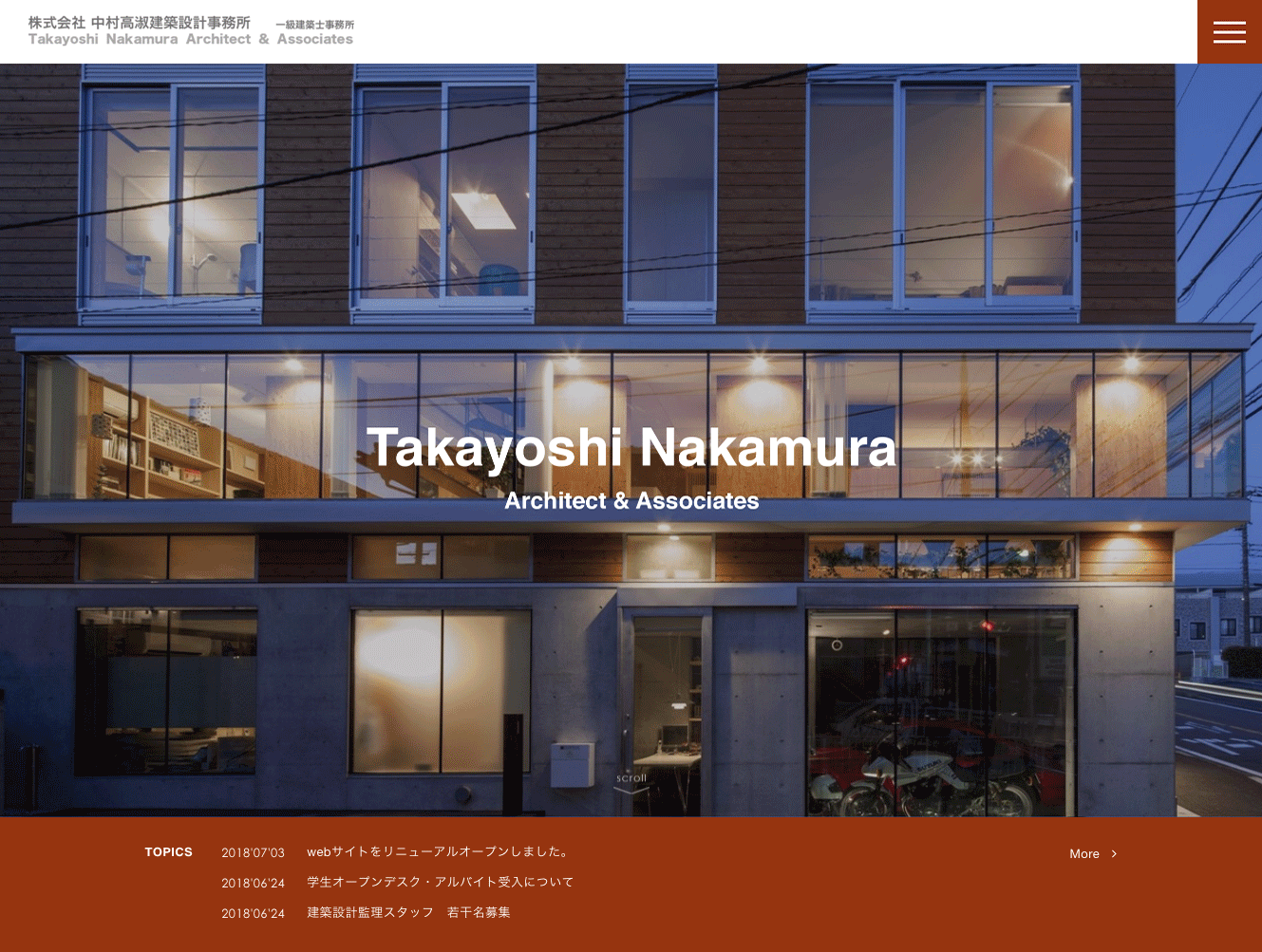Click the chevron next to More

[1114, 854]
